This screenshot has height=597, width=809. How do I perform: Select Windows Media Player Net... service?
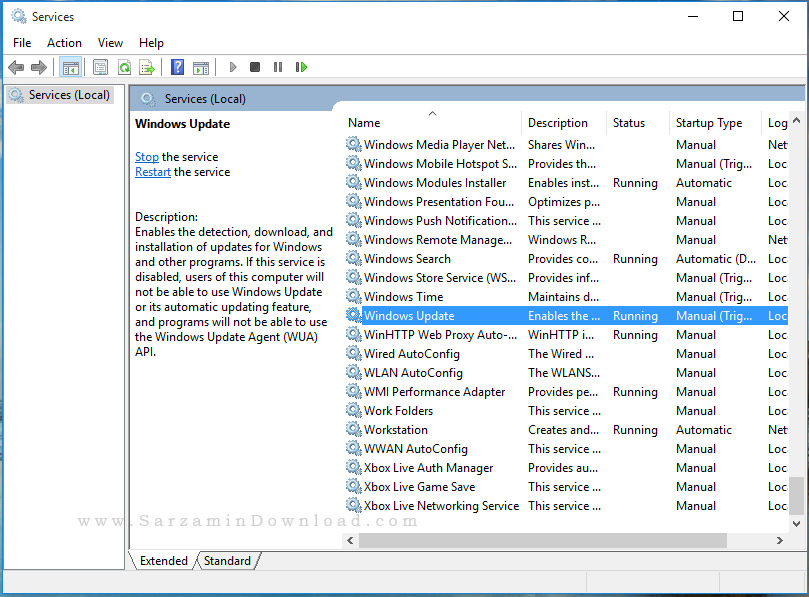pyautogui.click(x=439, y=145)
